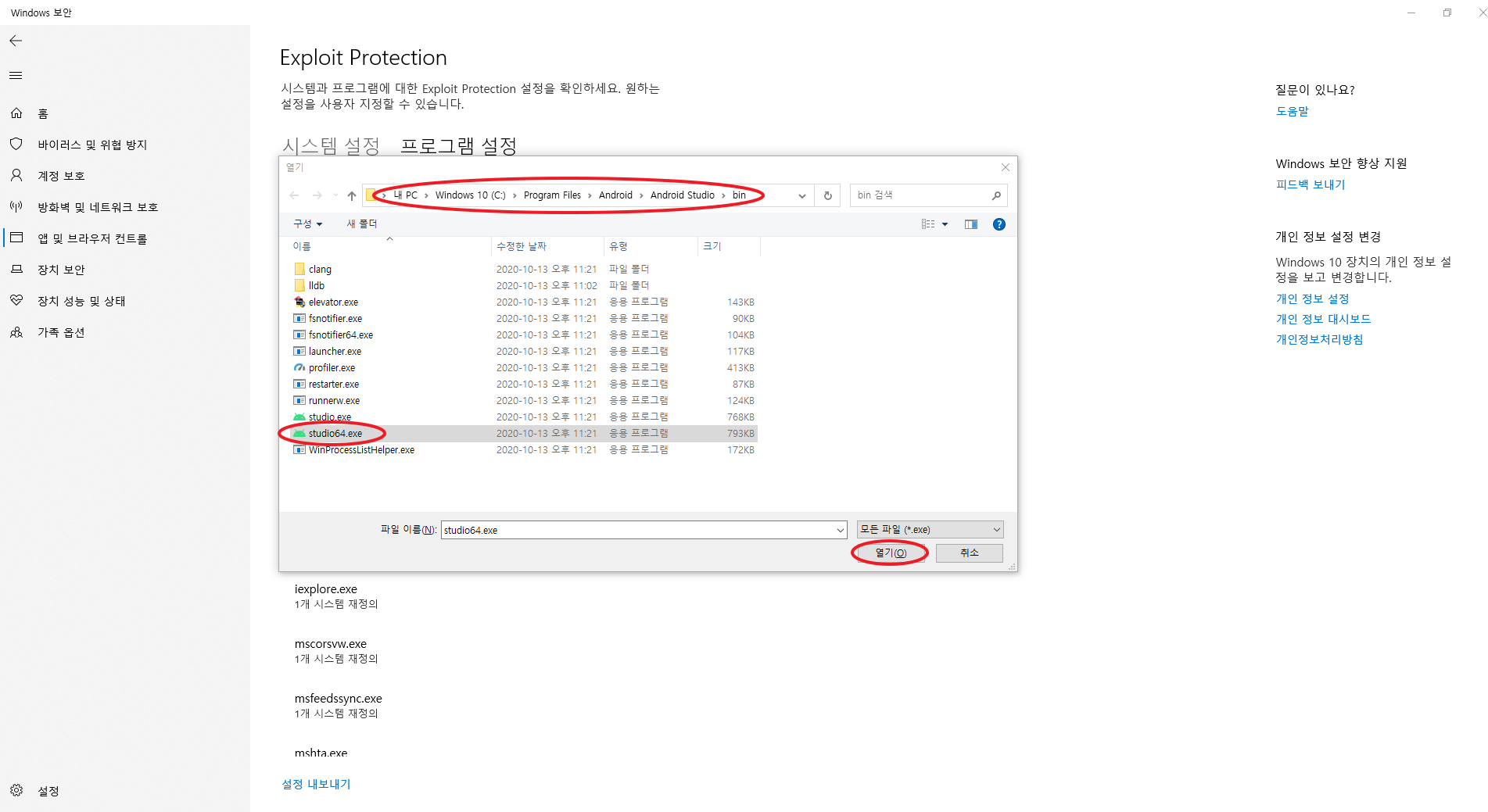Close the open file dialog

1006,167
